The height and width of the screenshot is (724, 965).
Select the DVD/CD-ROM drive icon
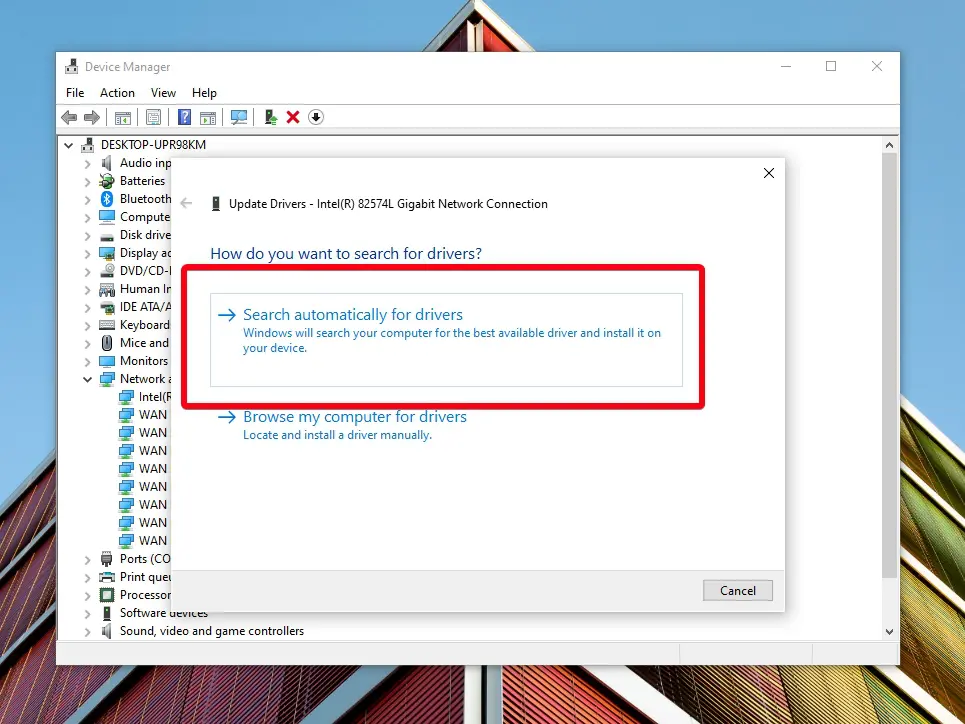[x=107, y=271]
